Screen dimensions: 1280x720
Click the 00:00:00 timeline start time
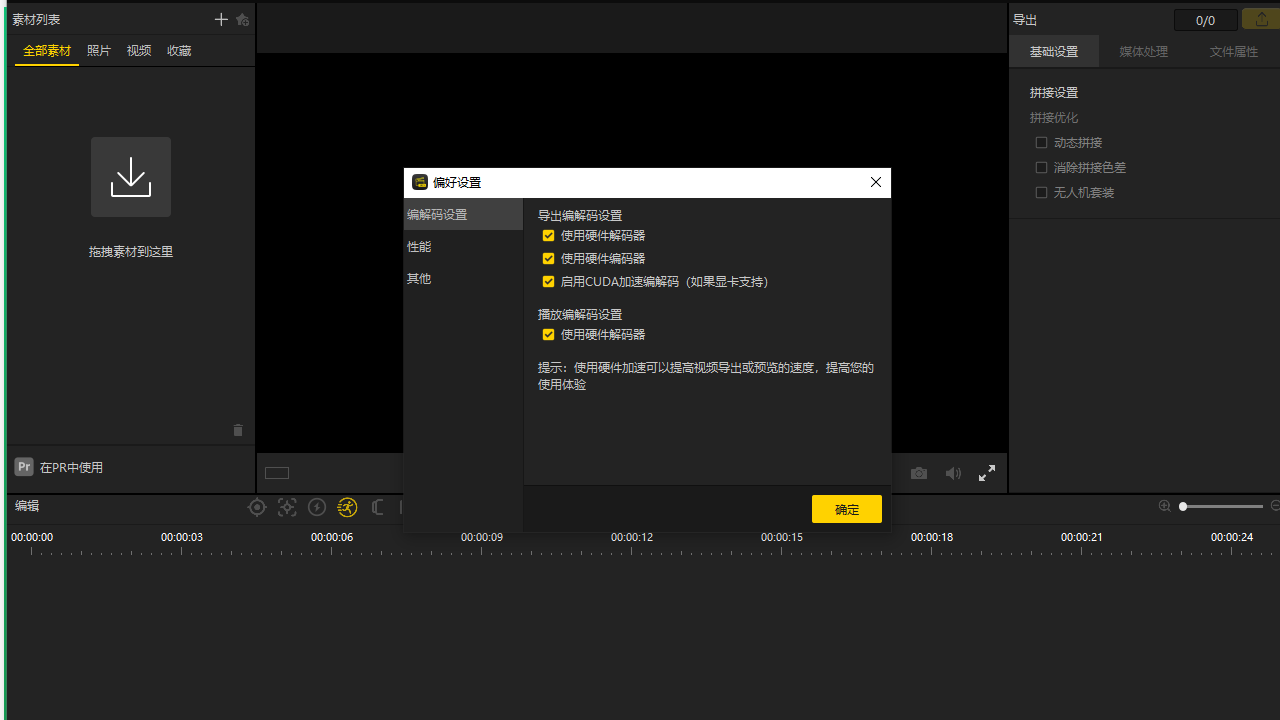click(x=32, y=537)
